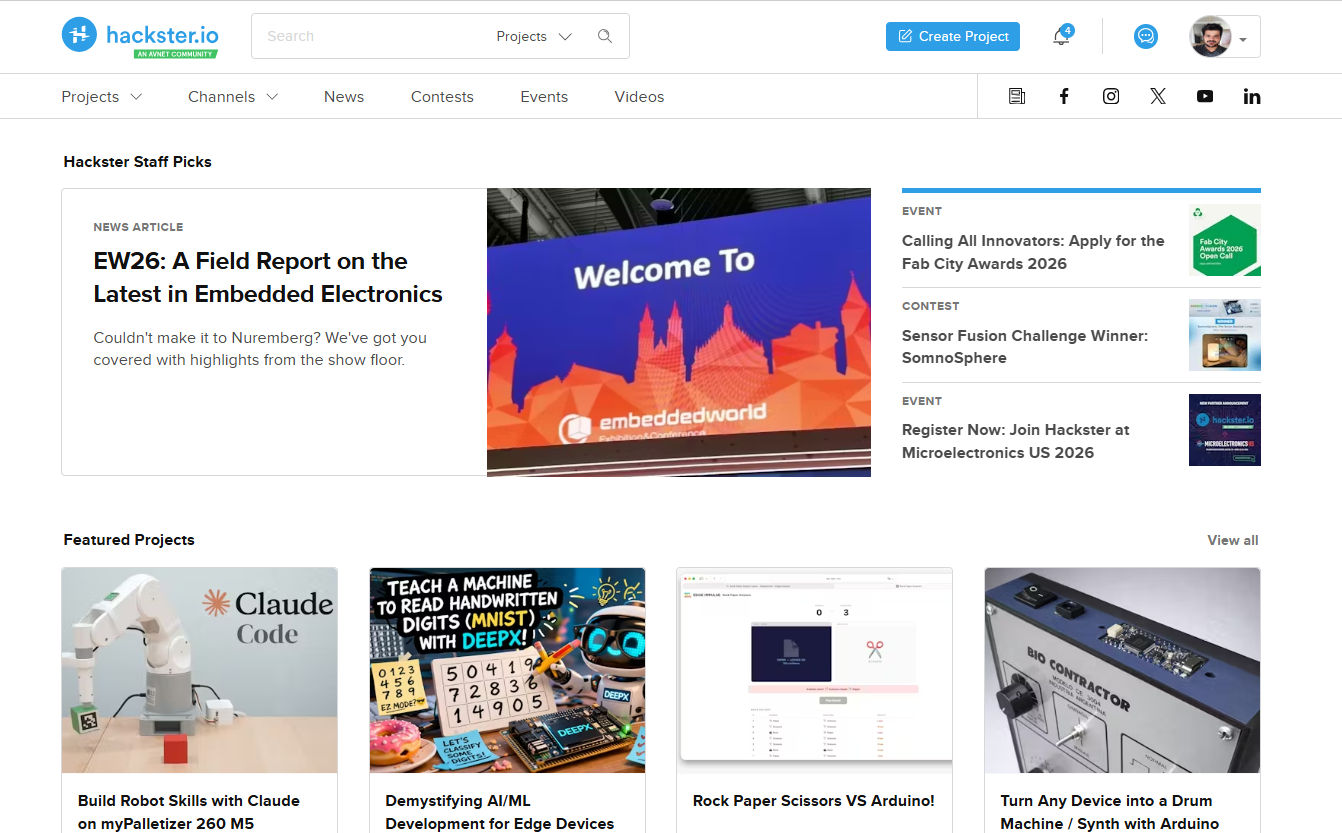This screenshot has height=833, width=1342.
Task: Click the search magnifier icon
Action: click(605, 36)
